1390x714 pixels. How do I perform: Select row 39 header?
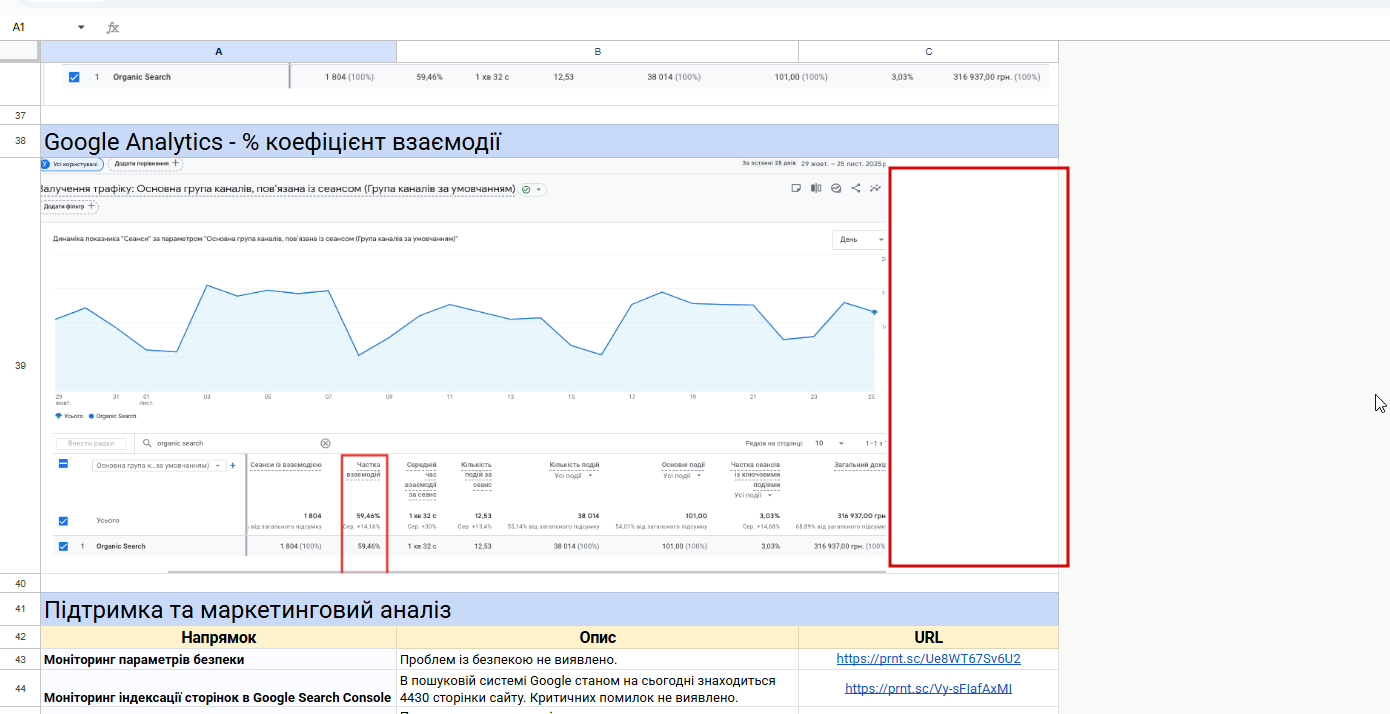20,366
